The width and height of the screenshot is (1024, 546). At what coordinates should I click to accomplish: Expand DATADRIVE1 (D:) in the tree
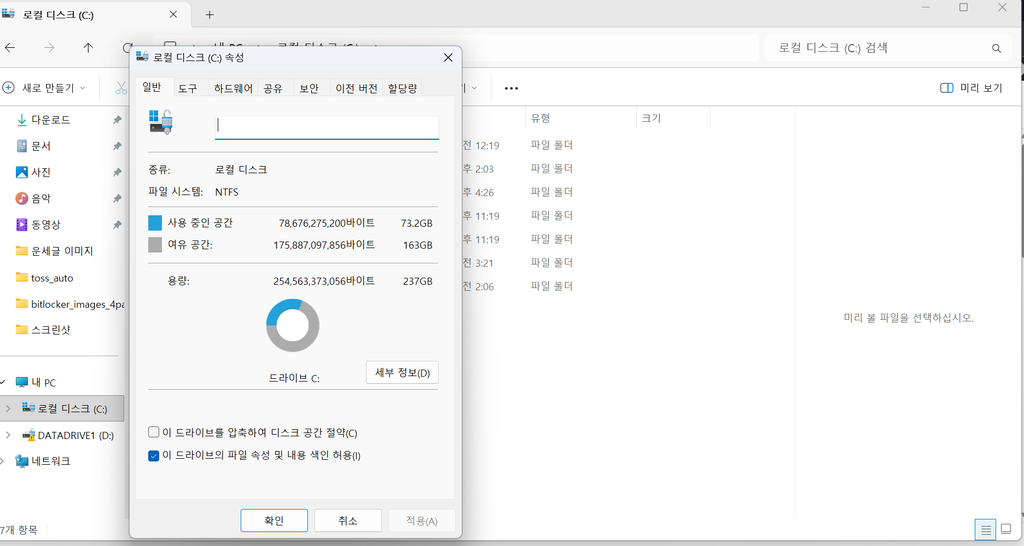tap(8, 434)
